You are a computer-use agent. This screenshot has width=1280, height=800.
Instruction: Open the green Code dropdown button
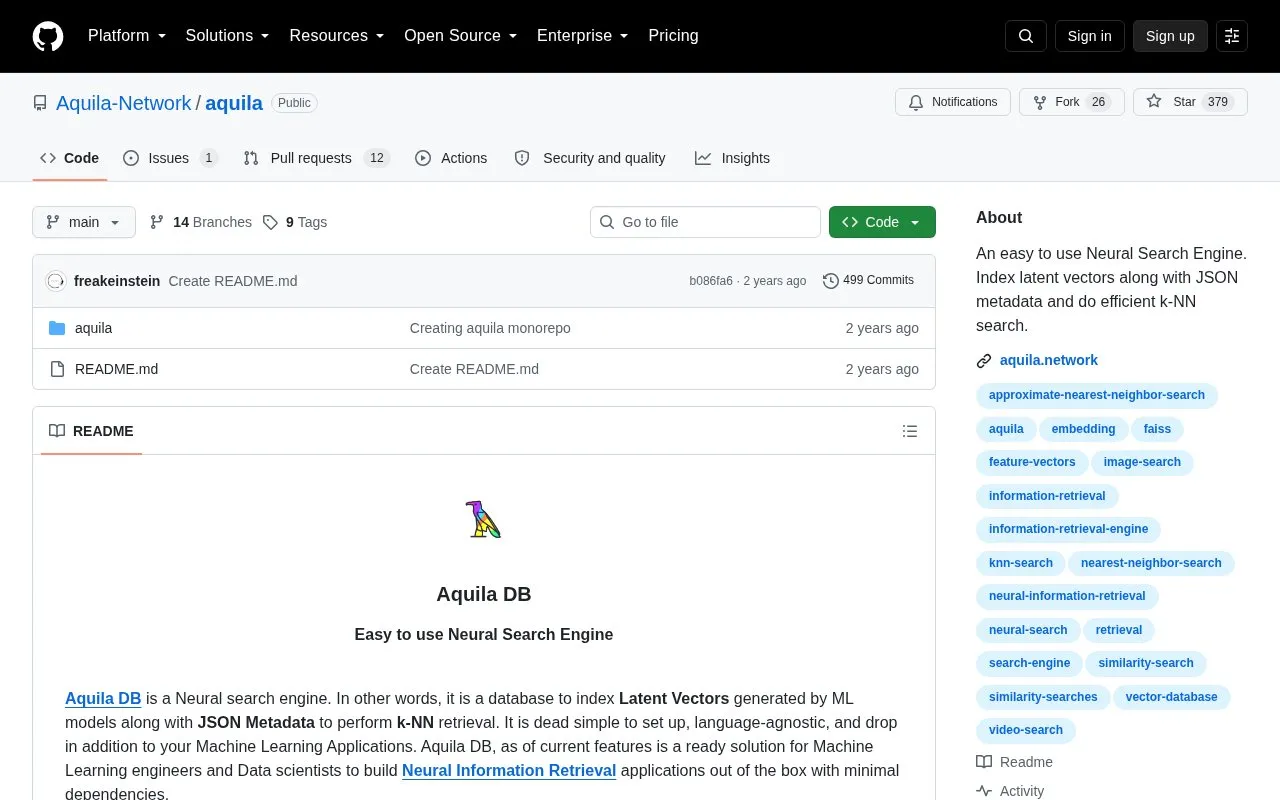point(882,222)
